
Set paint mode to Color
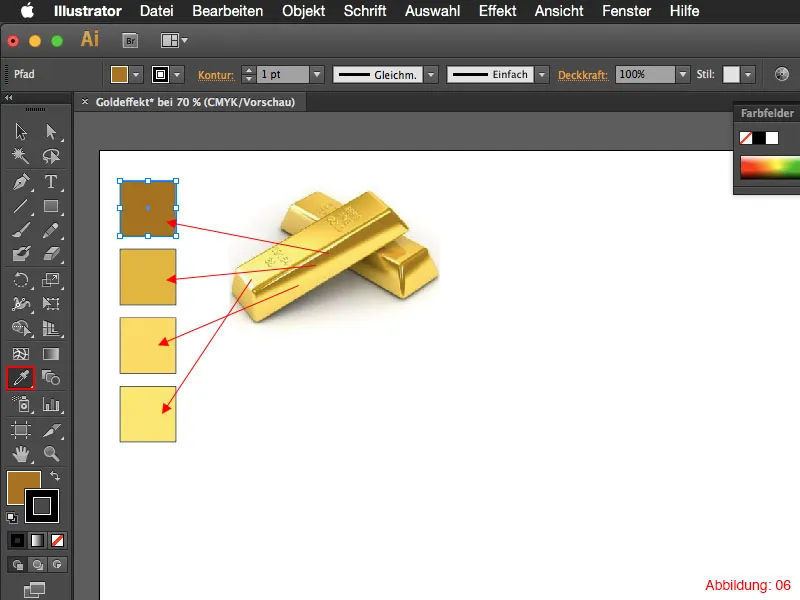tap(17, 540)
